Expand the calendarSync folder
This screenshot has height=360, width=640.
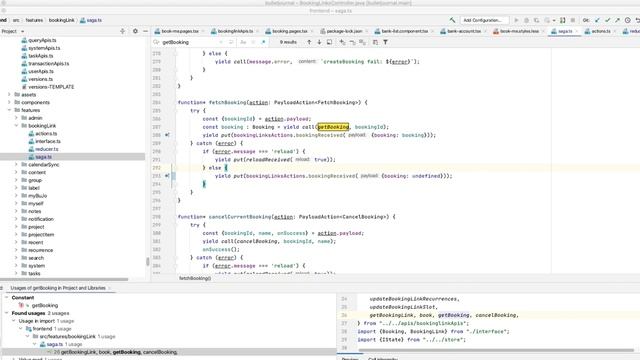16,164
